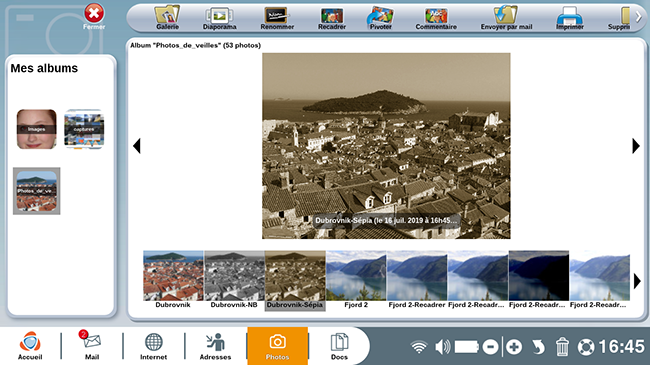The image size is (650, 365).
Task: Select the Dubrovnik-NB thumbnail
Action: [x=234, y=280]
